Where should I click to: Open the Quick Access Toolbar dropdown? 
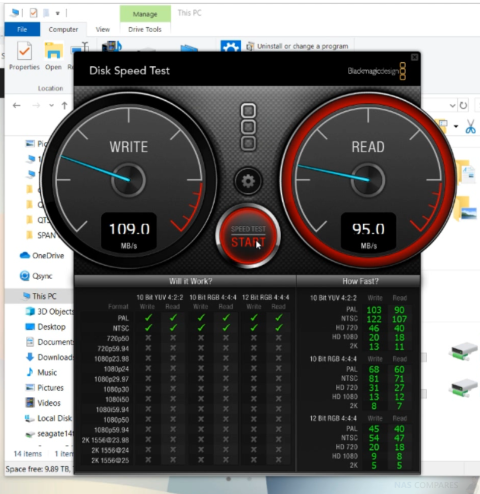[x=58, y=13]
